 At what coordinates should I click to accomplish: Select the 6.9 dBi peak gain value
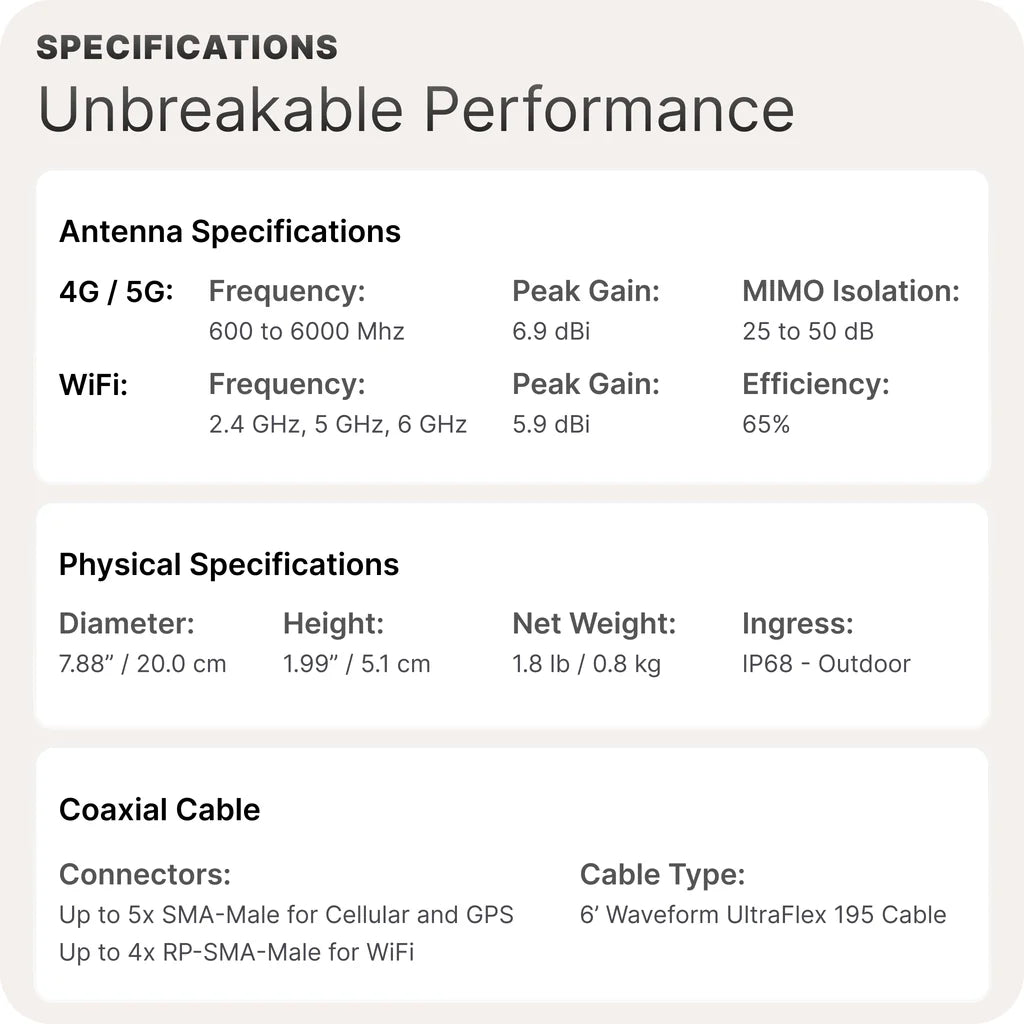551,331
